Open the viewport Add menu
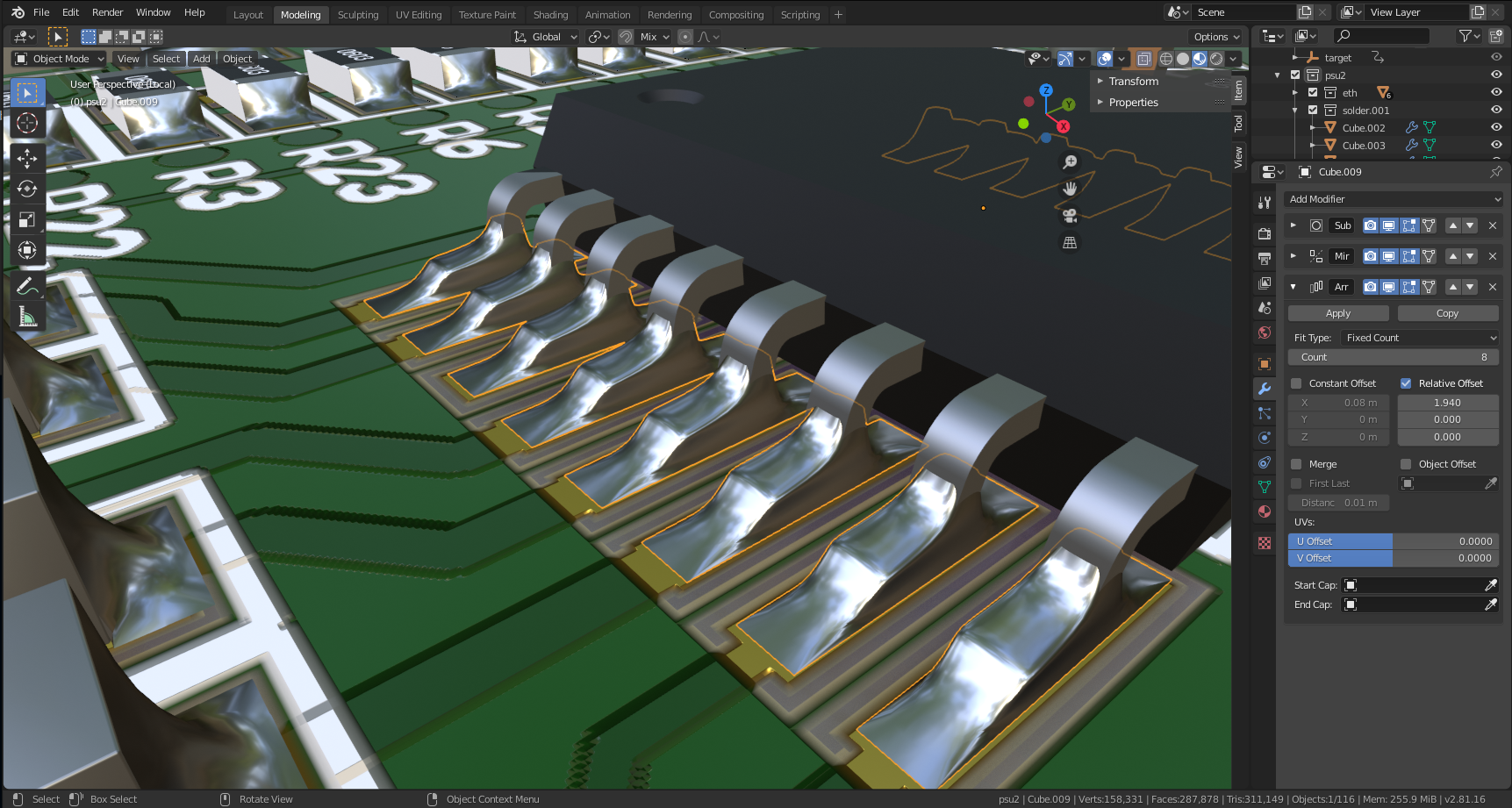Image resolution: width=1512 pixels, height=808 pixels. pyautogui.click(x=202, y=59)
